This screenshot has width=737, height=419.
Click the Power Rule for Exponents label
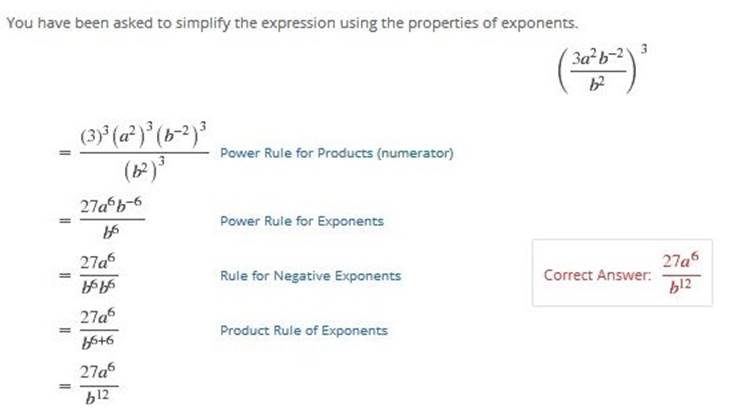pyautogui.click(x=302, y=221)
